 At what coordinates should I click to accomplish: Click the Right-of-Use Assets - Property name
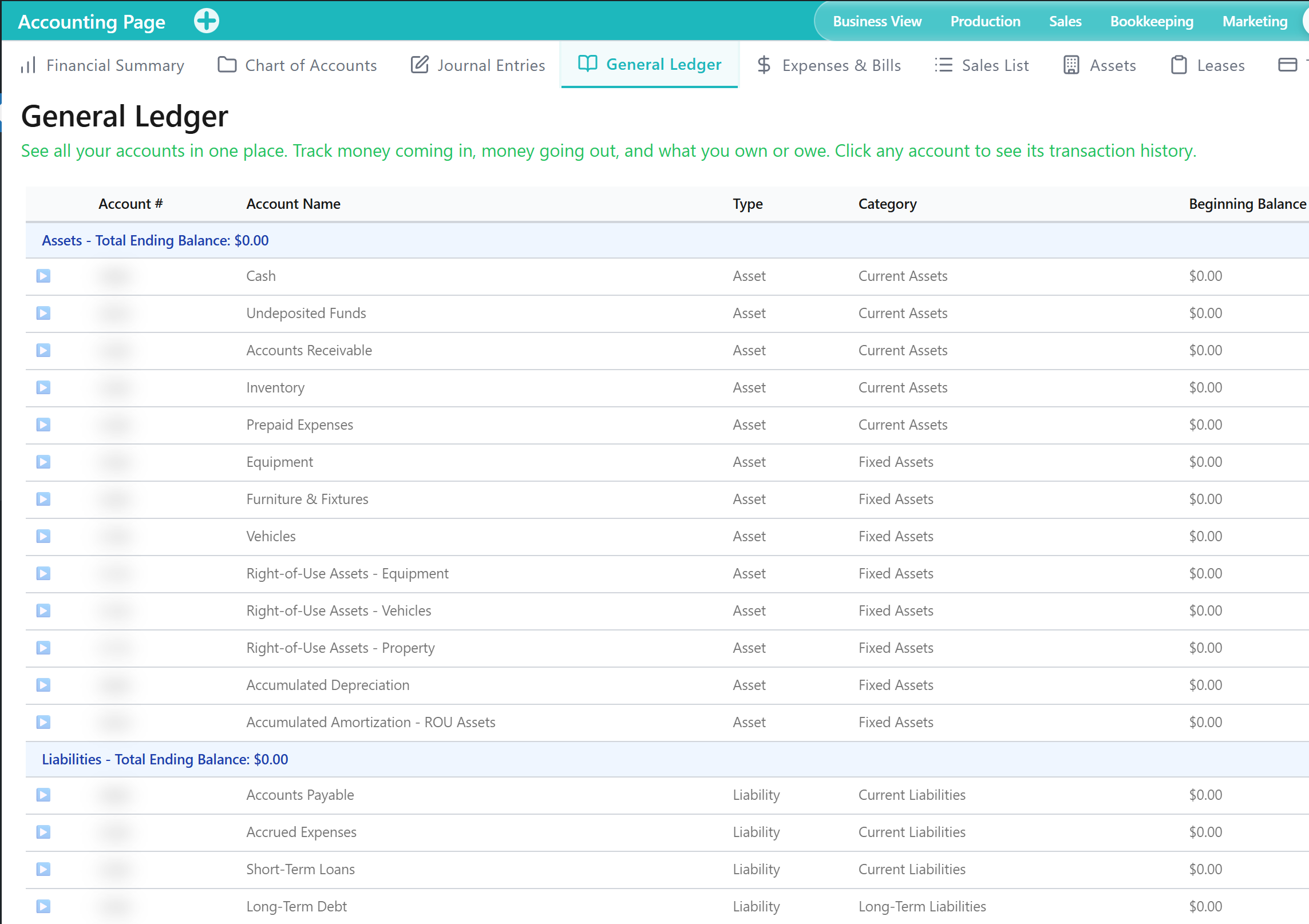[x=341, y=648]
